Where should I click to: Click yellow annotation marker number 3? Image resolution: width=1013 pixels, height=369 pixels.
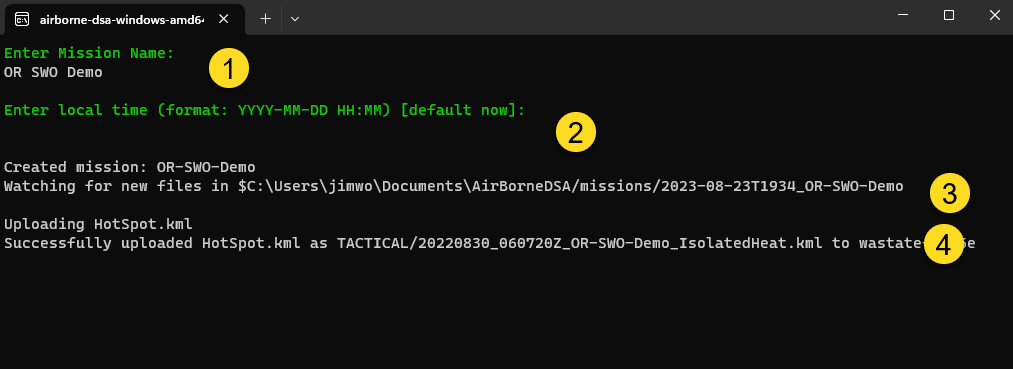[950, 193]
